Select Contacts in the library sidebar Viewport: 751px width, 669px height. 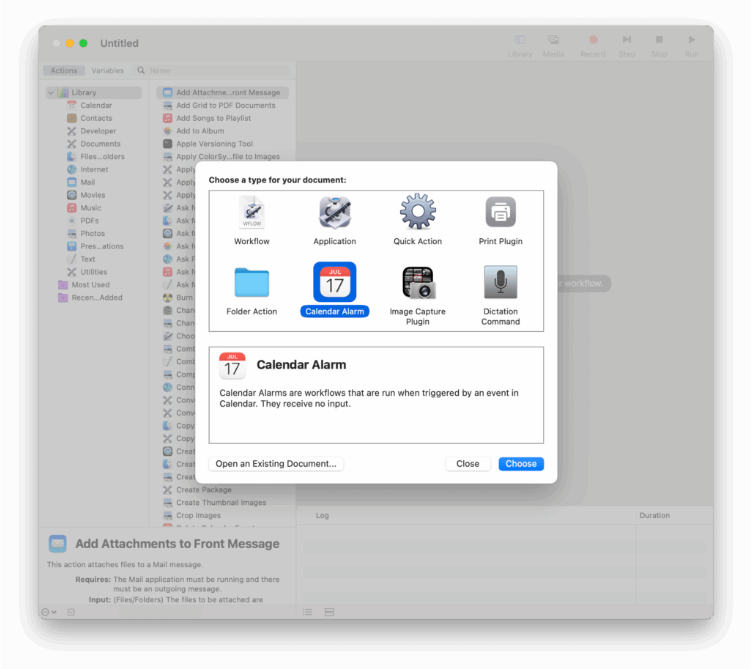click(96, 118)
